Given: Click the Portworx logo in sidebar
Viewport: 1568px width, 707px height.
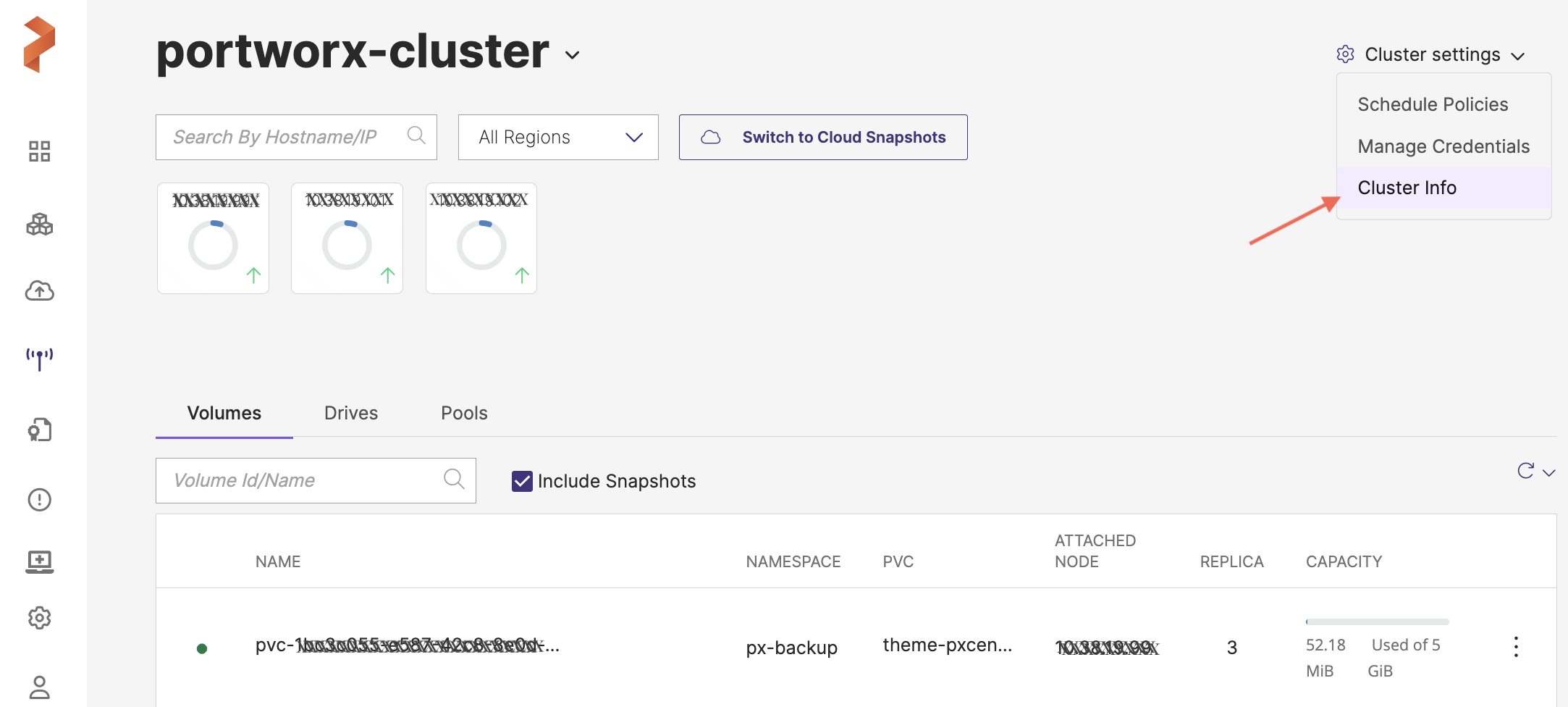Looking at the screenshot, I should pos(39,44).
